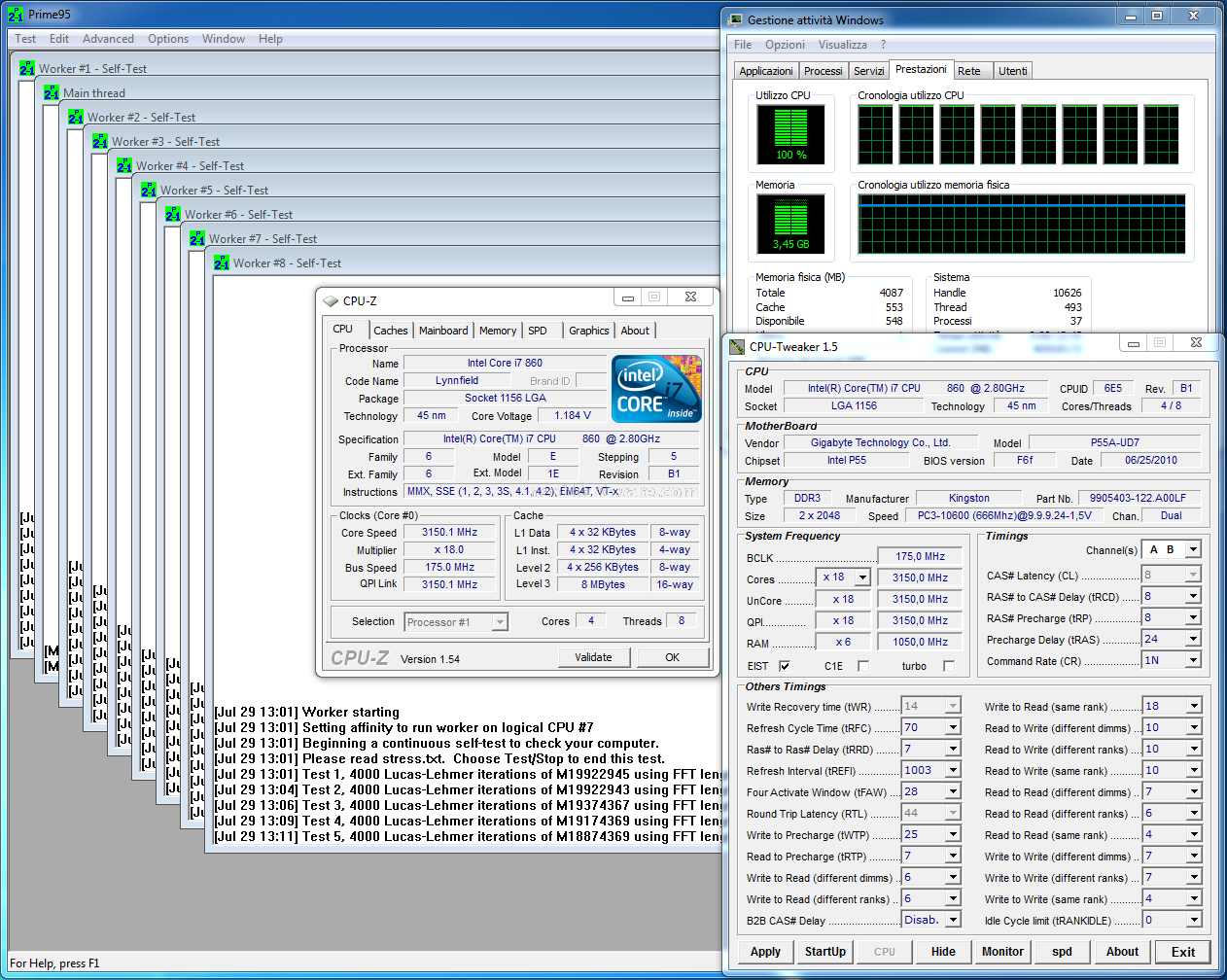Click the Monitor button in CPU-Tweaker

[x=1002, y=952]
